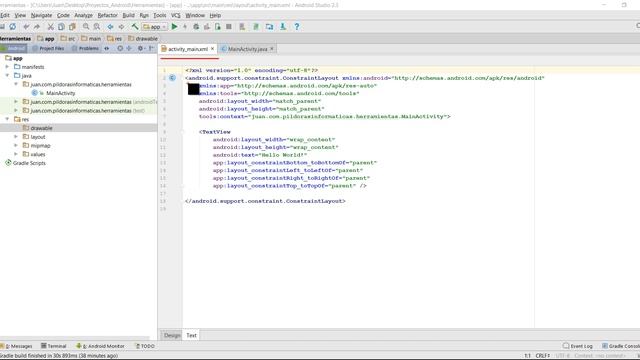The height and width of the screenshot is (360, 640).
Task: Select the Project Files panel tab
Action: pos(48,48)
